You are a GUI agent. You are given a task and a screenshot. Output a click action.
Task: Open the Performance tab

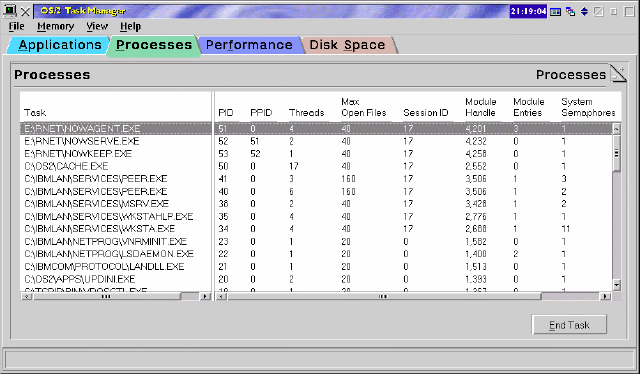249,45
